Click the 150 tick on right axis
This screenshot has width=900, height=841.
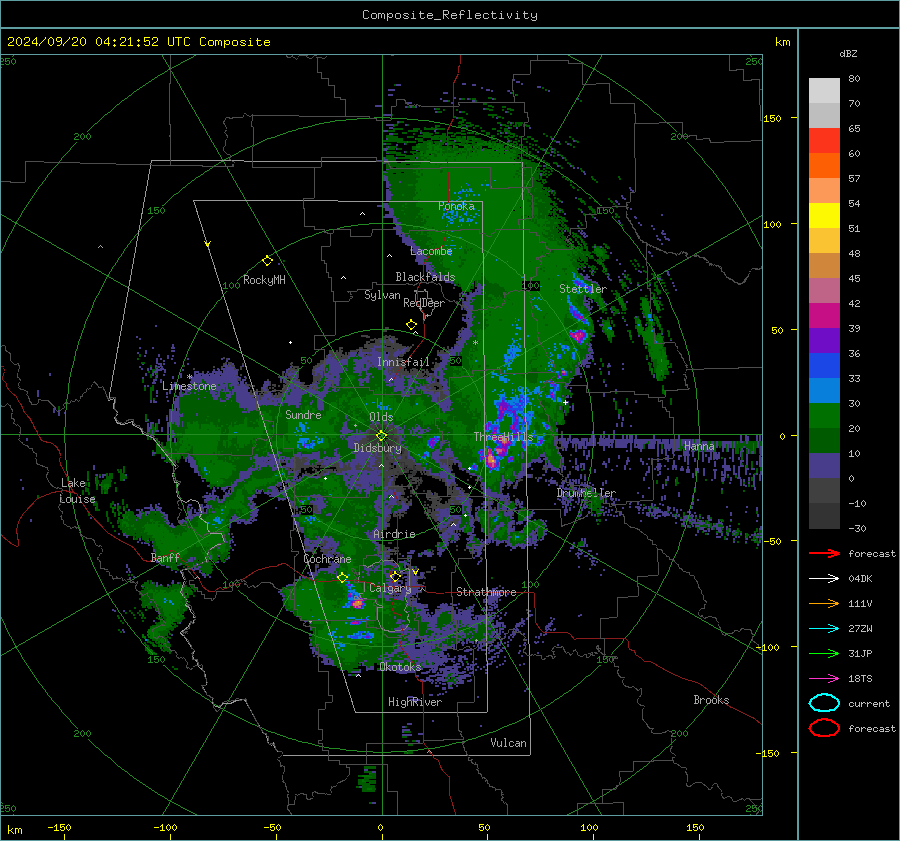773,118
